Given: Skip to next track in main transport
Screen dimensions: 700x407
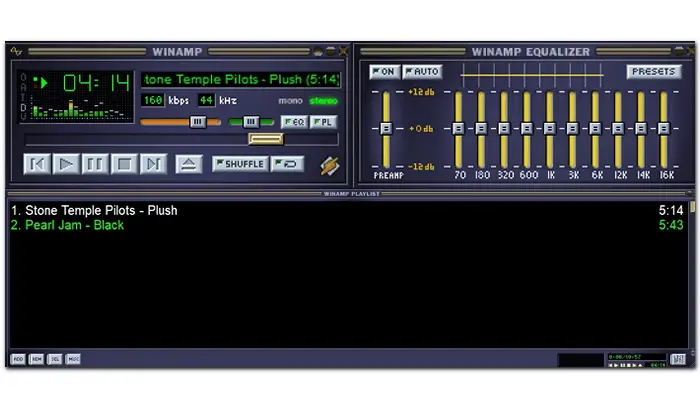Looking at the screenshot, I should tap(154, 164).
